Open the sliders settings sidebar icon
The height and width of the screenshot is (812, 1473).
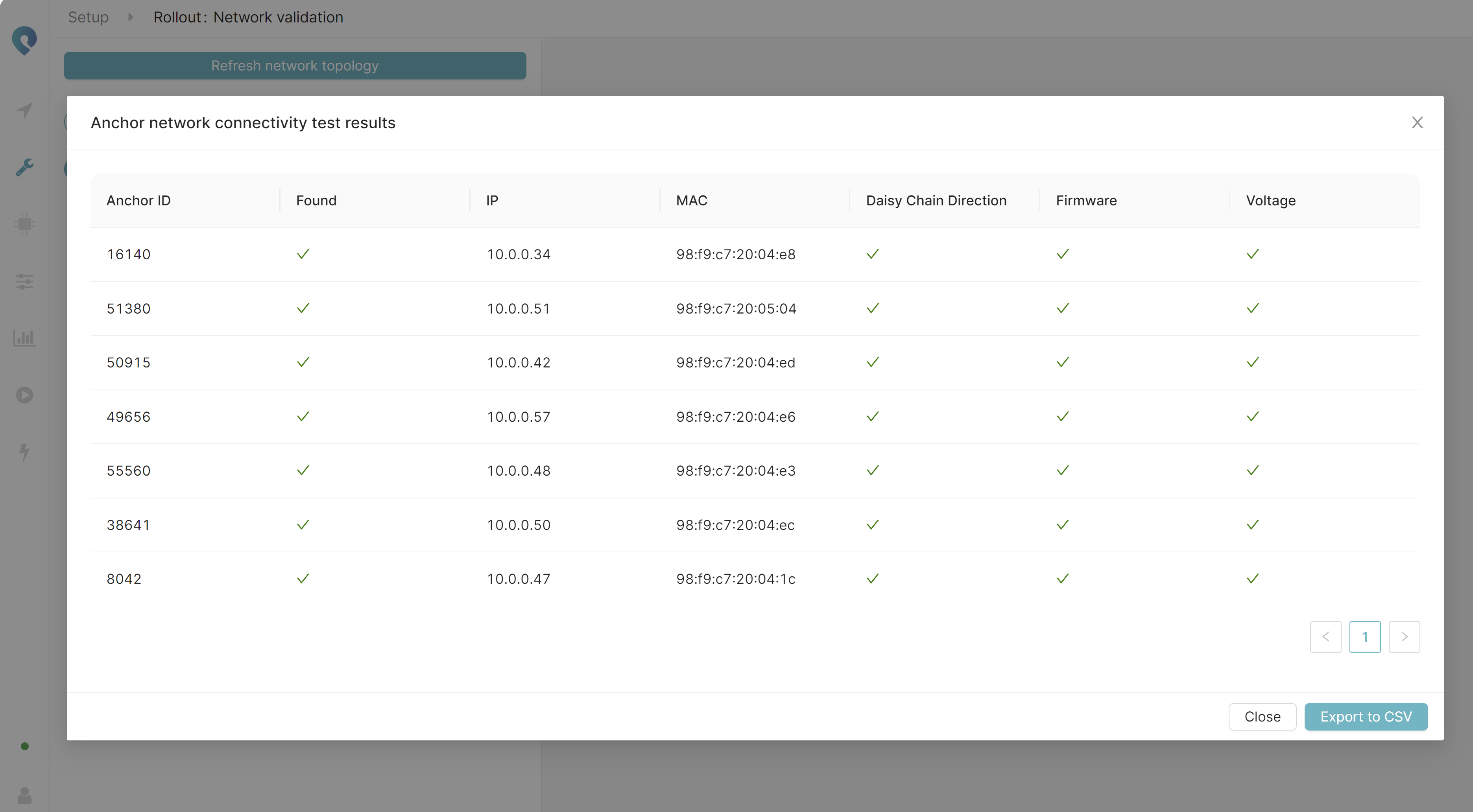24,281
